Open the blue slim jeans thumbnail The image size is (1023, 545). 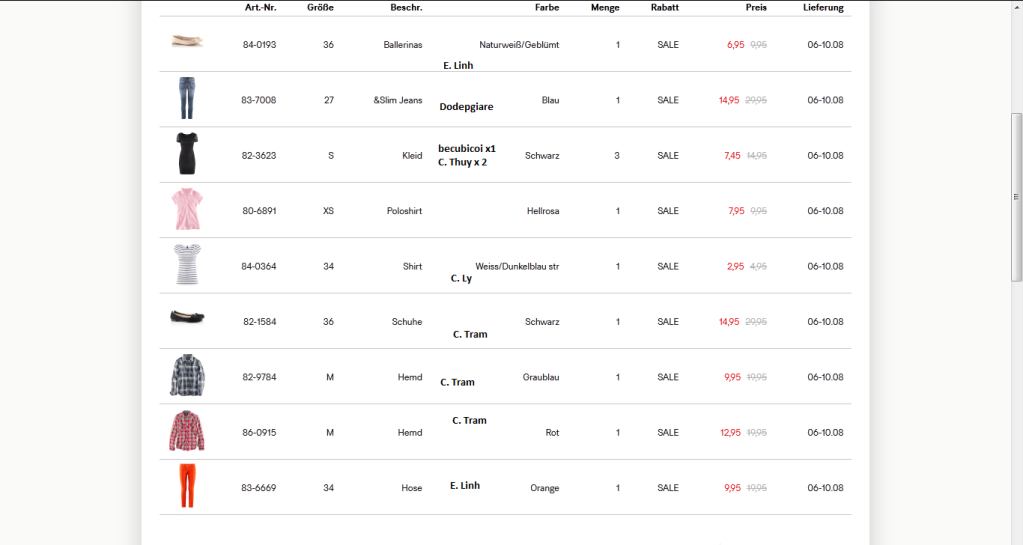click(187, 99)
